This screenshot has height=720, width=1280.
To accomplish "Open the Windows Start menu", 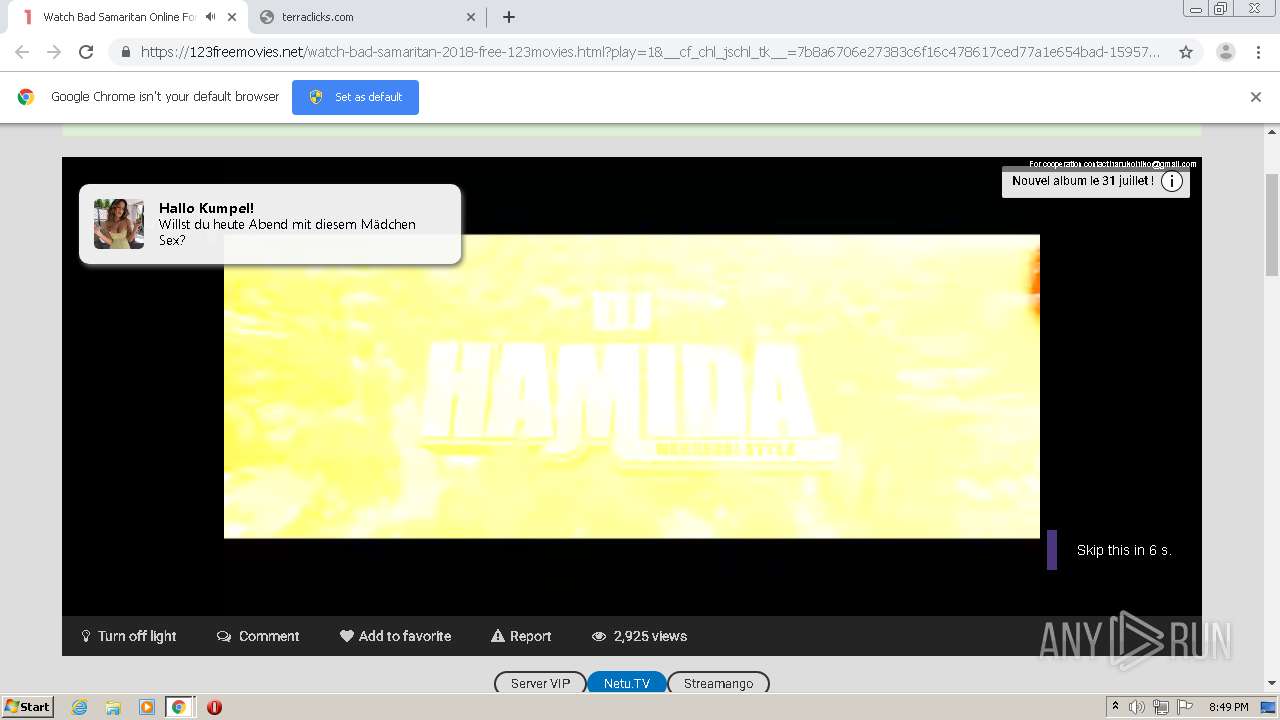I will point(28,707).
